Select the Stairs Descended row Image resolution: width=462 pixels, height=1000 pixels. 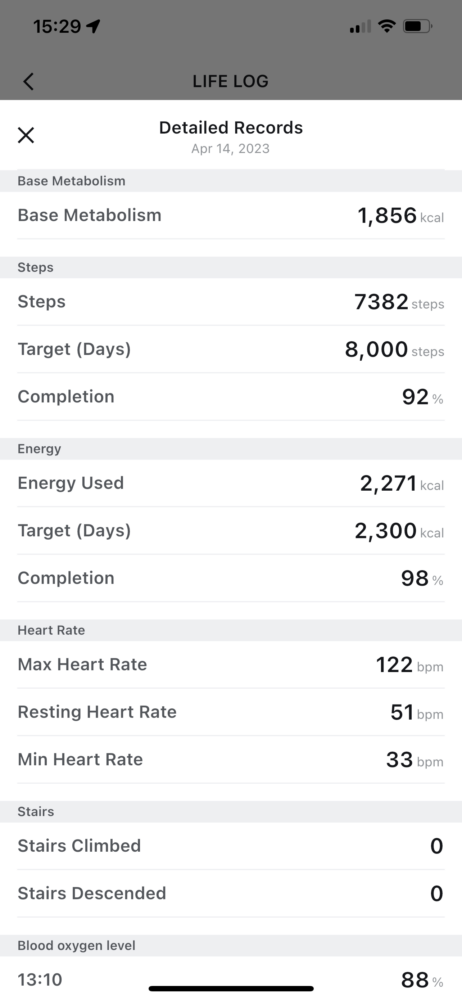pyautogui.click(x=231, y=893)
